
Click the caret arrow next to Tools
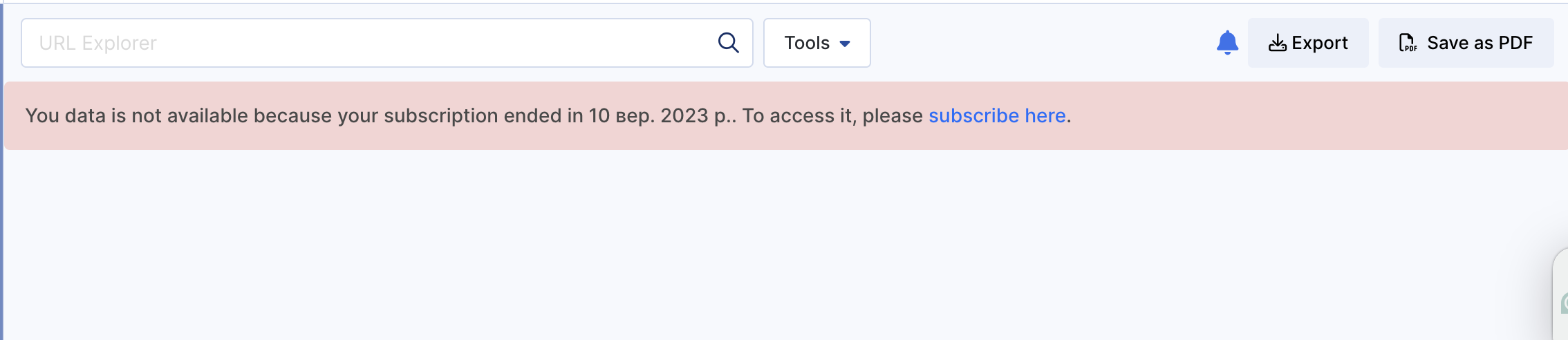[845, 44]
